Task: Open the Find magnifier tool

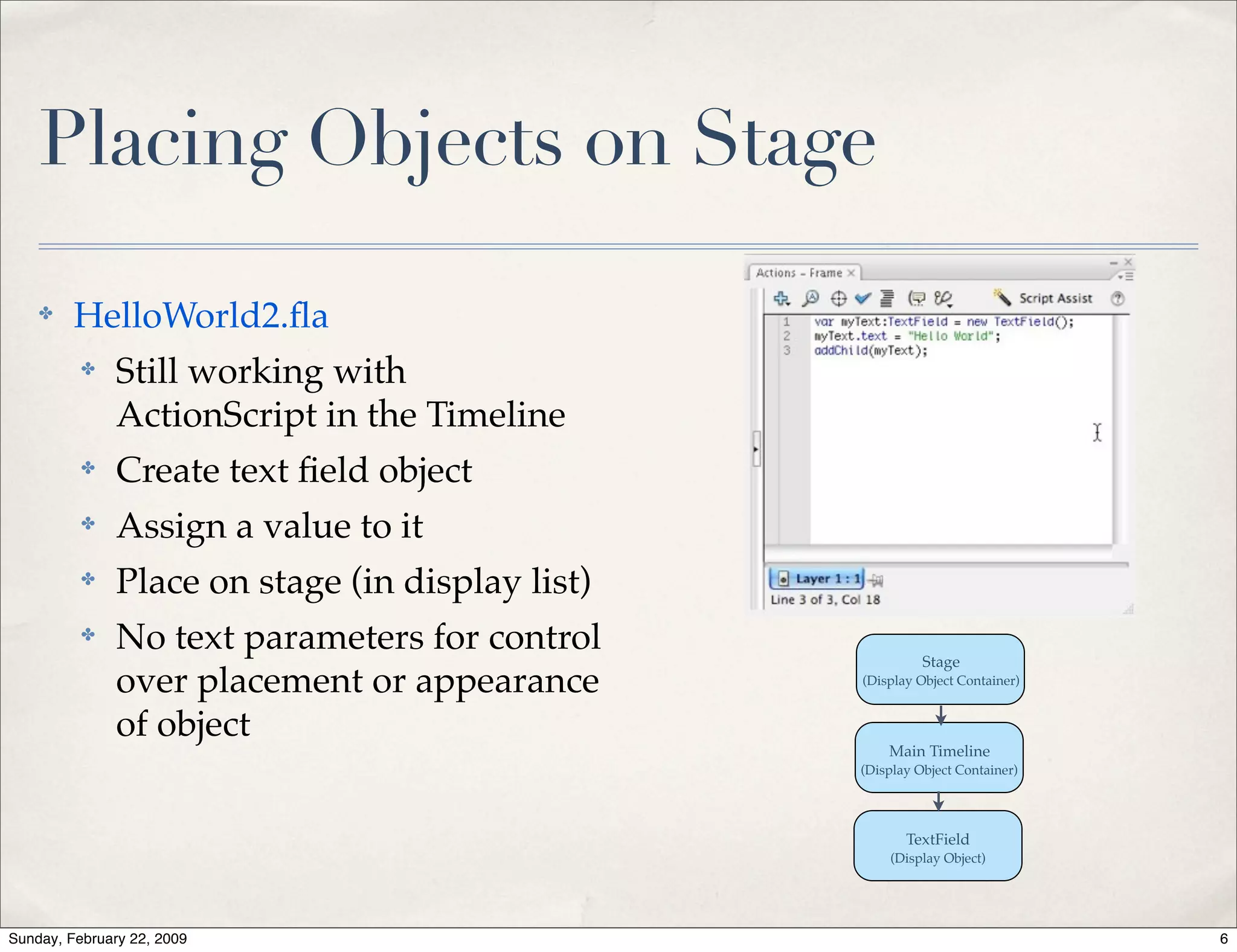Action: click(x=811, y=298)
